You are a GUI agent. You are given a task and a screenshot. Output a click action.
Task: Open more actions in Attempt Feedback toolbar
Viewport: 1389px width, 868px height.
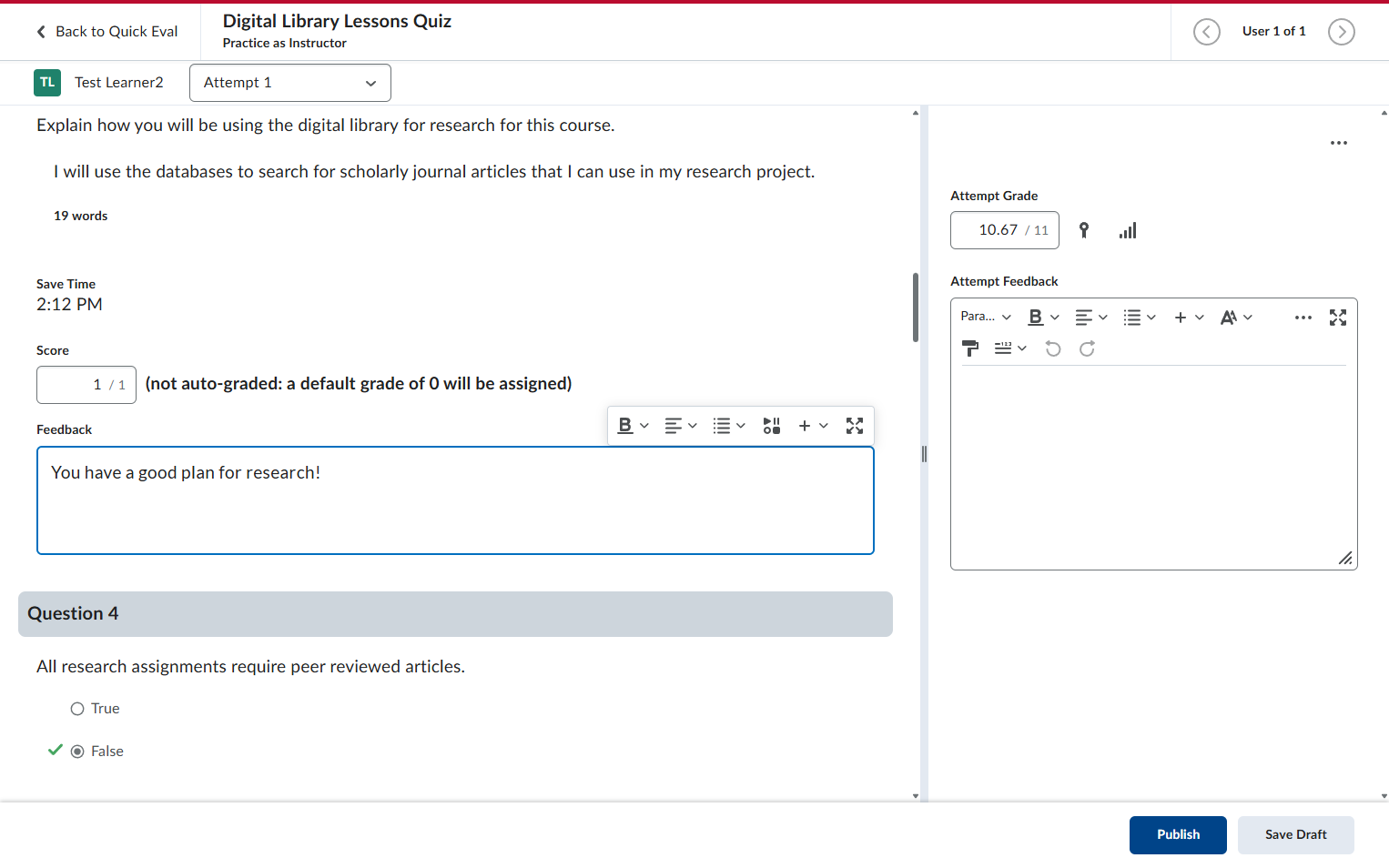click(1303, 318)
